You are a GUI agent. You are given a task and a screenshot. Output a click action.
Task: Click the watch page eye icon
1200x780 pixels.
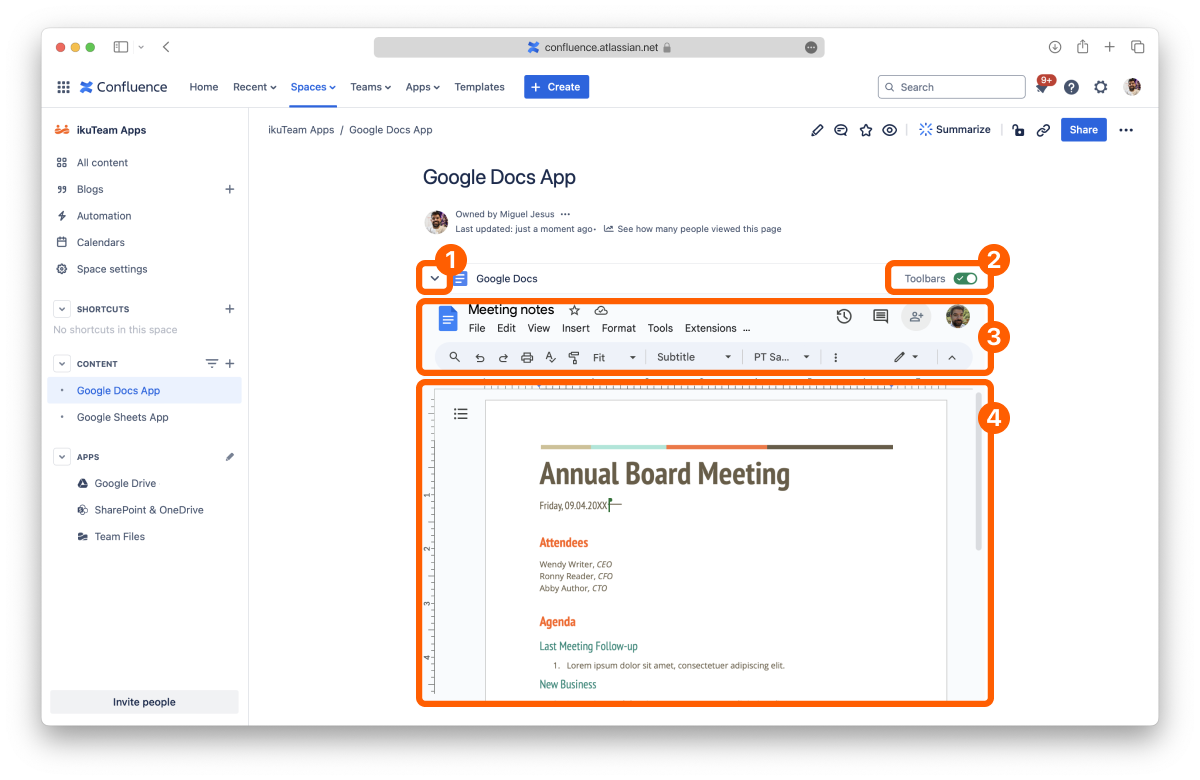[890, 130]
